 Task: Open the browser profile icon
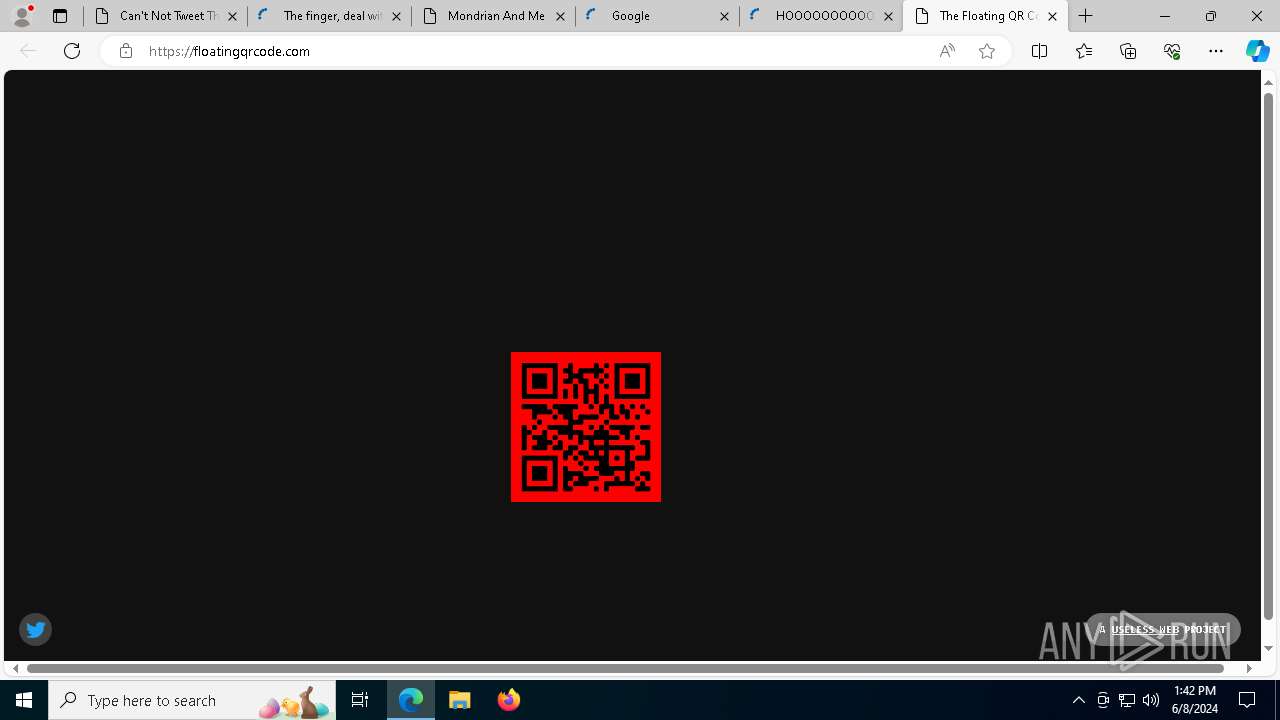(22, 16)
